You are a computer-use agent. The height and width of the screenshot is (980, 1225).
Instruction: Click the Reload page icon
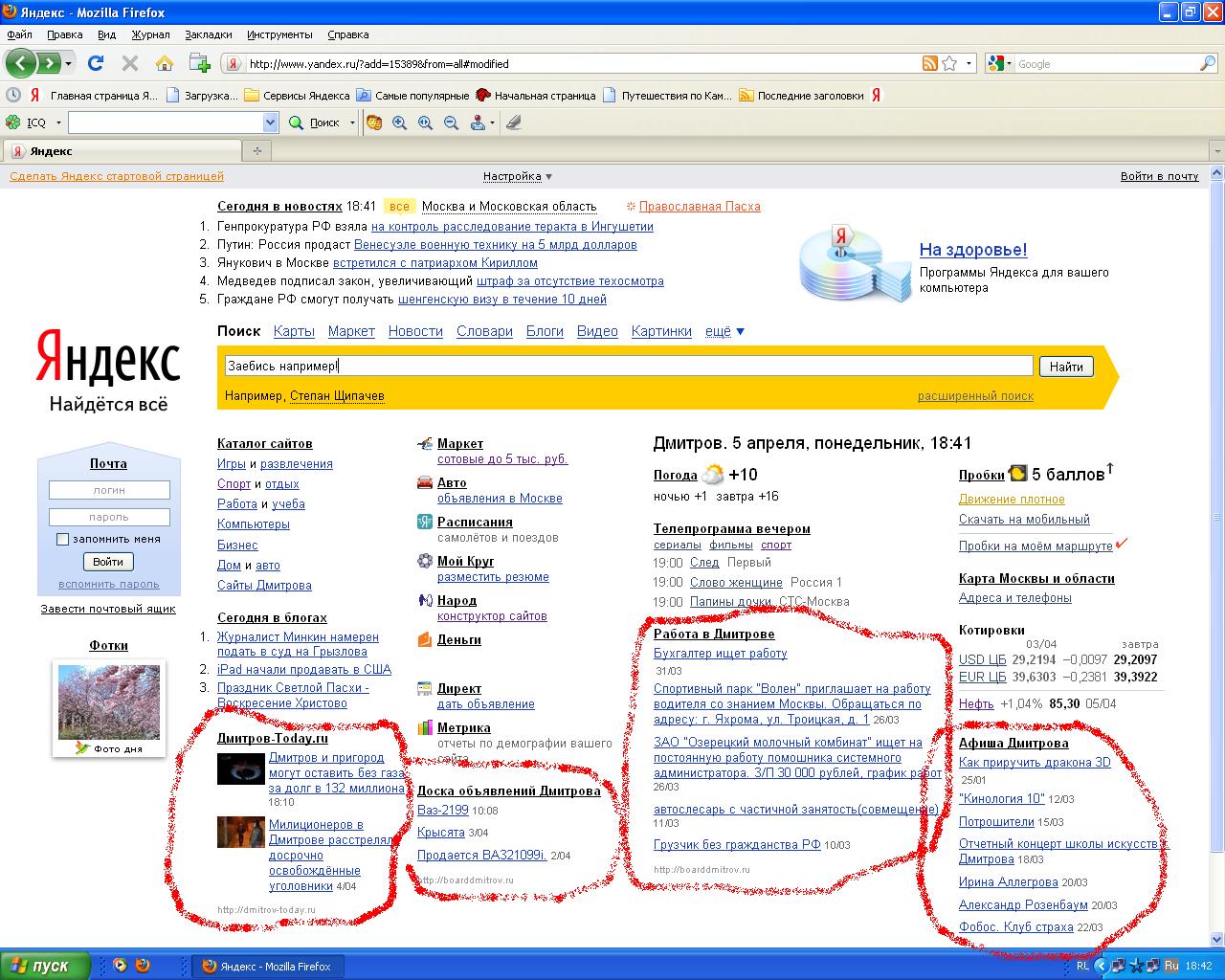click(x=95, y=63)
